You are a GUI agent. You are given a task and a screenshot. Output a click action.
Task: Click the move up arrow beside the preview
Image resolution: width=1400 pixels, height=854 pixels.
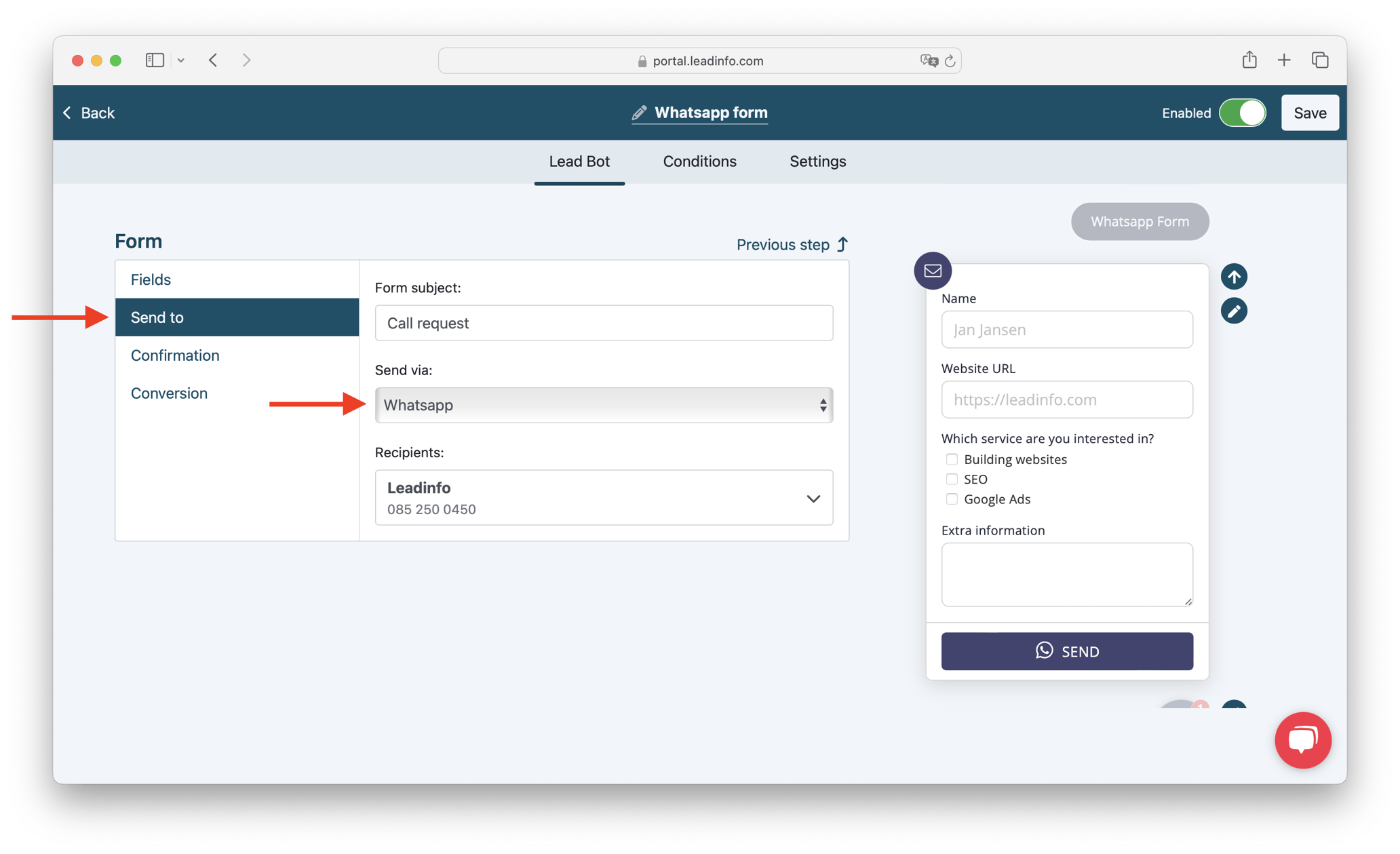(x=1234, y=276)
